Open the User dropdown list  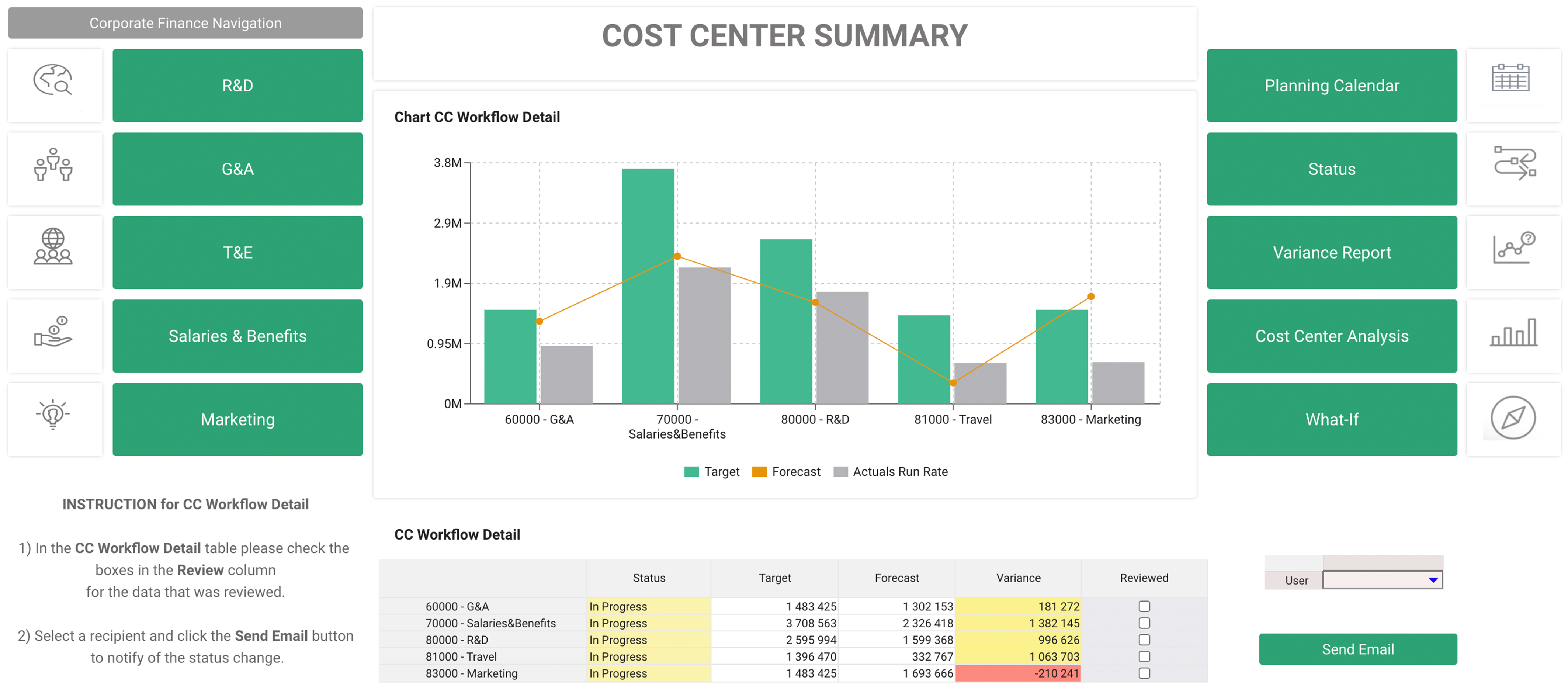[x=1433, y=581]
